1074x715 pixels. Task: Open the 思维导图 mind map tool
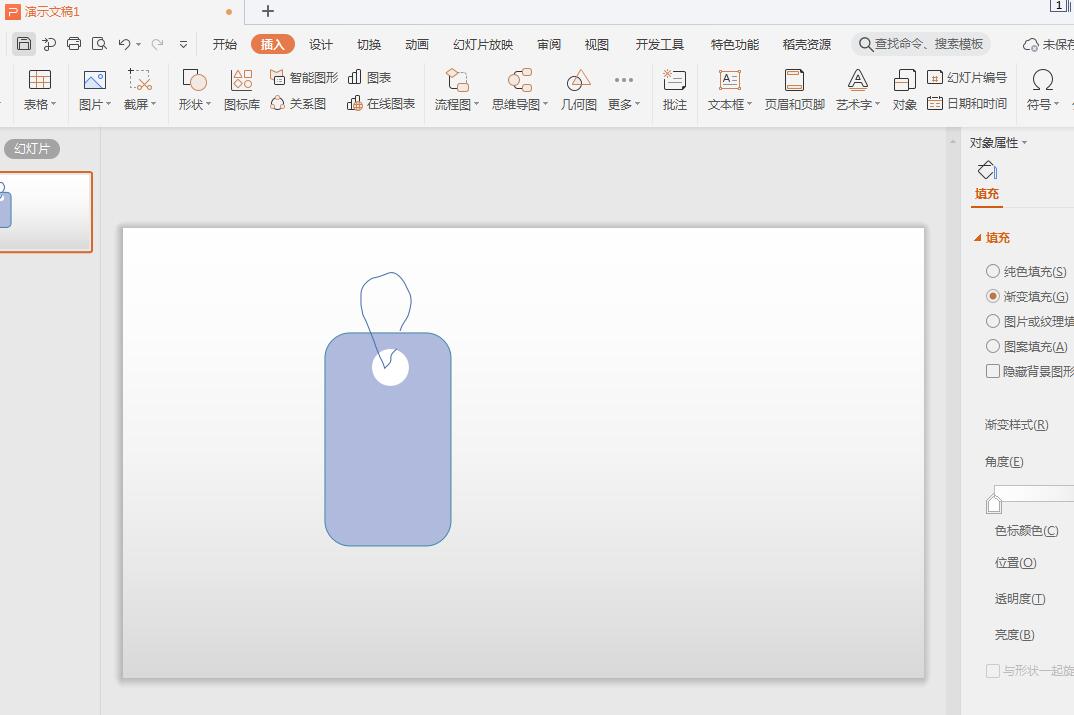[x=520, y=90]
